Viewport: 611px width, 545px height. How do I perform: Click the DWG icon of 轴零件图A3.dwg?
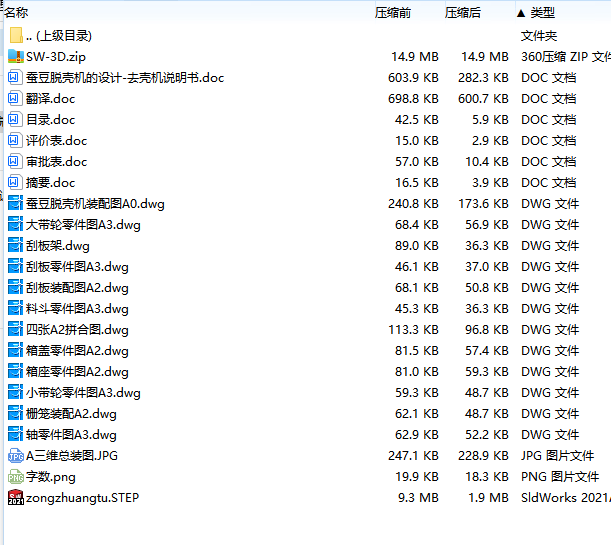coord(16,435)
